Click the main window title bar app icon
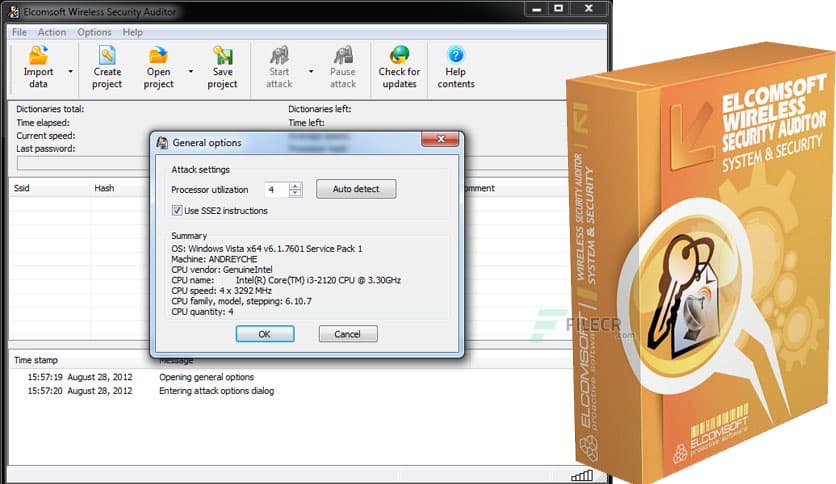This screenshot has width=836, height=484. coord(14,12)
